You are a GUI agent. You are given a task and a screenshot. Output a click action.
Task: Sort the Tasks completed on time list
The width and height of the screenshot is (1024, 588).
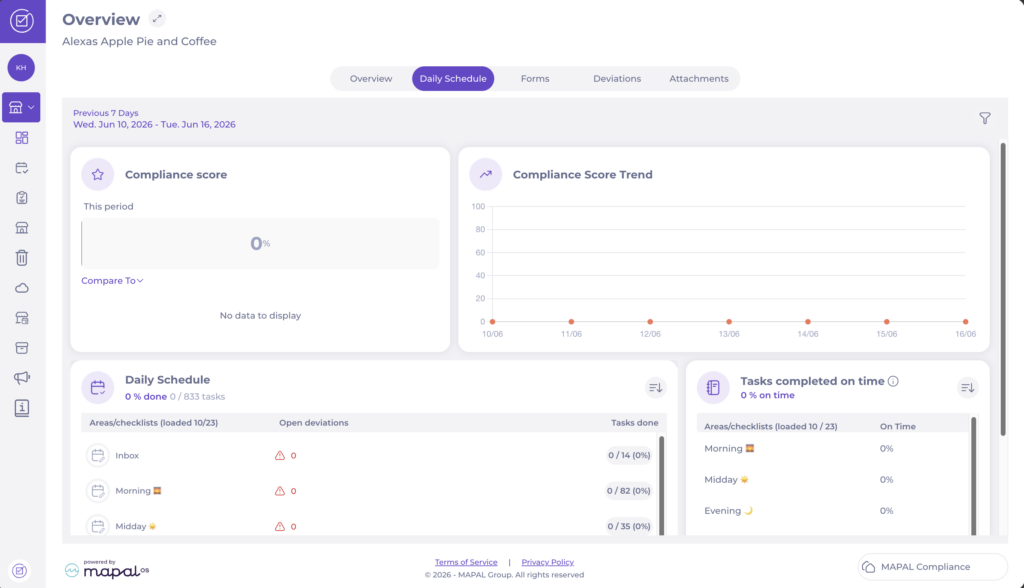967,387
